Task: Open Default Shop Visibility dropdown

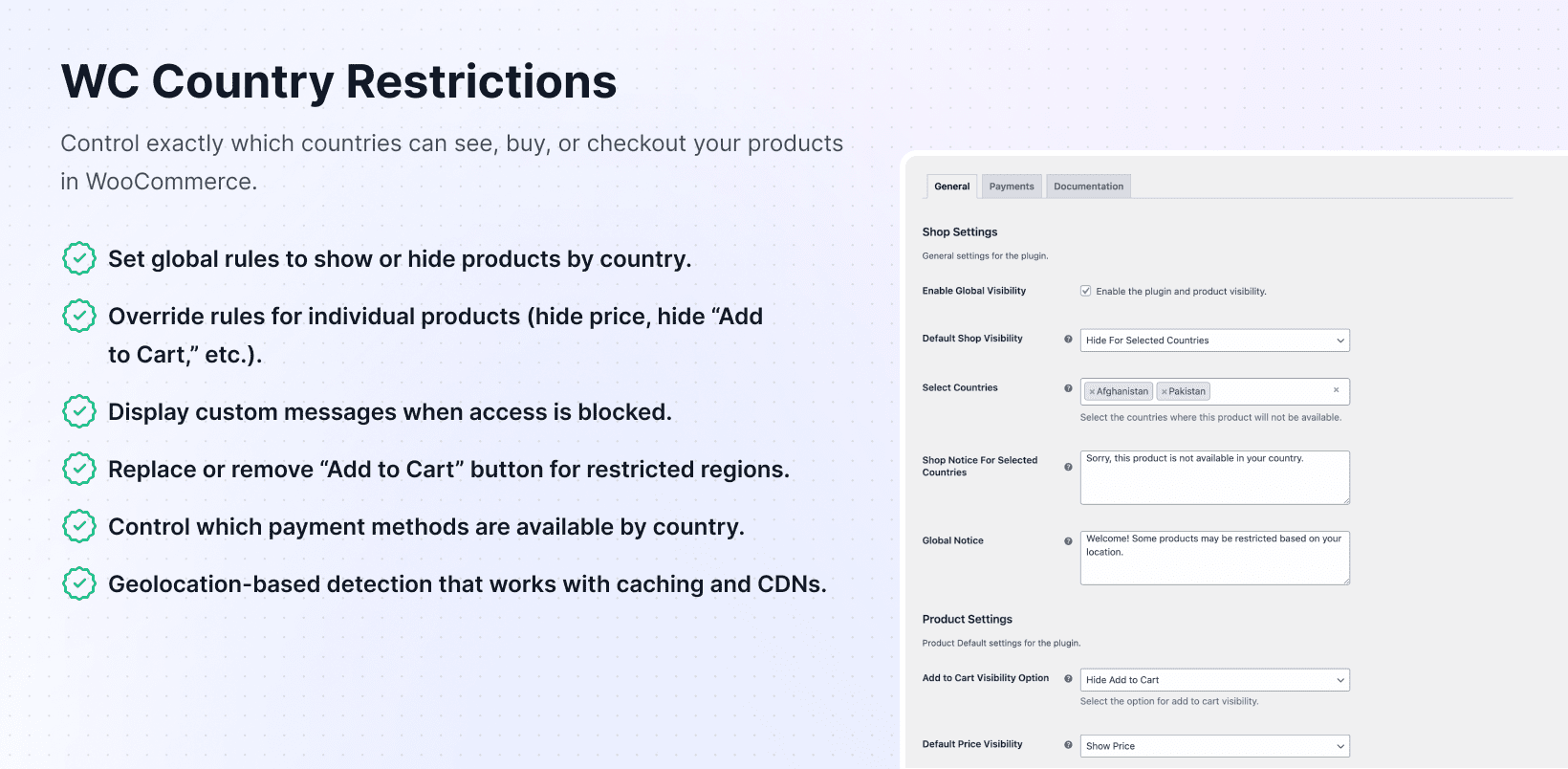Action: coord(1214,341)
